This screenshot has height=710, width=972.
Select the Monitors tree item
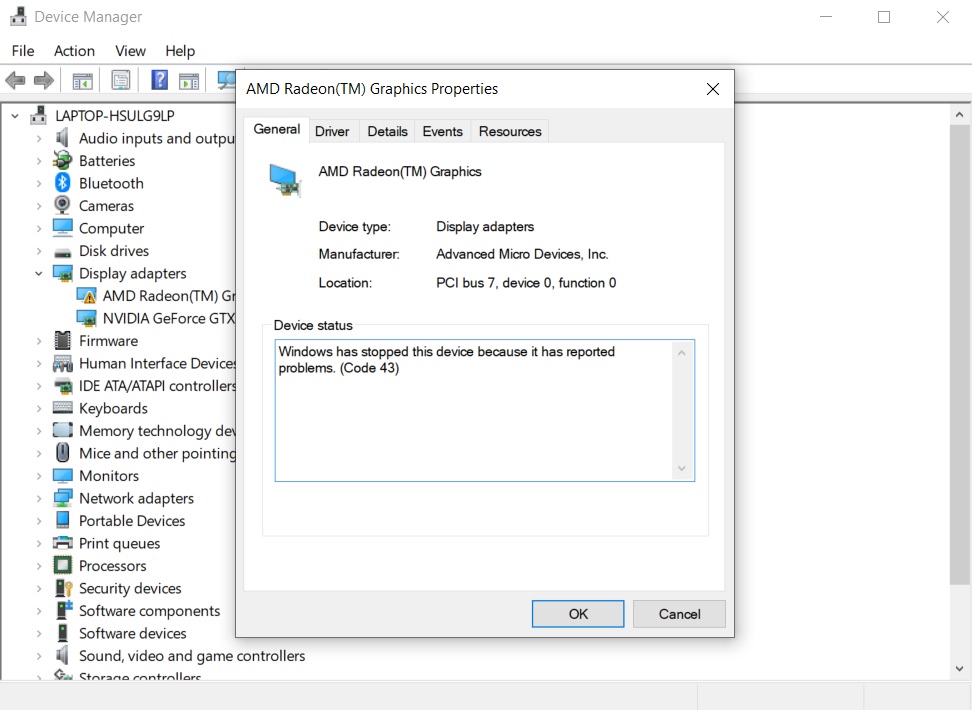click(109, 476)
